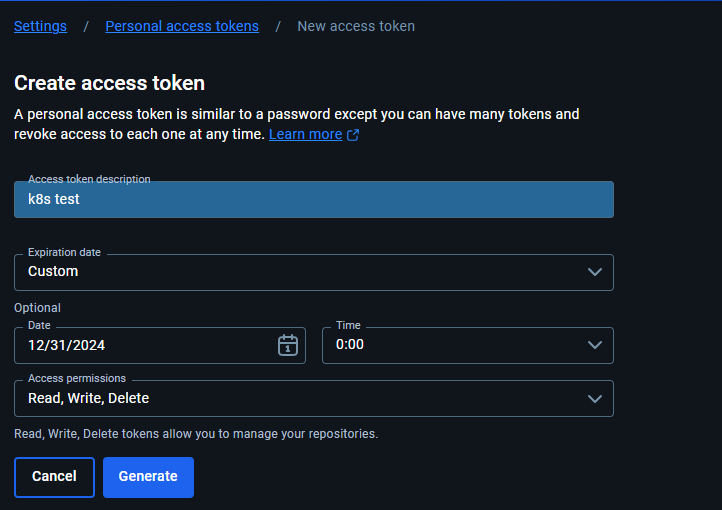
Task: Open the Learn more link
Action: coord(305,134)
